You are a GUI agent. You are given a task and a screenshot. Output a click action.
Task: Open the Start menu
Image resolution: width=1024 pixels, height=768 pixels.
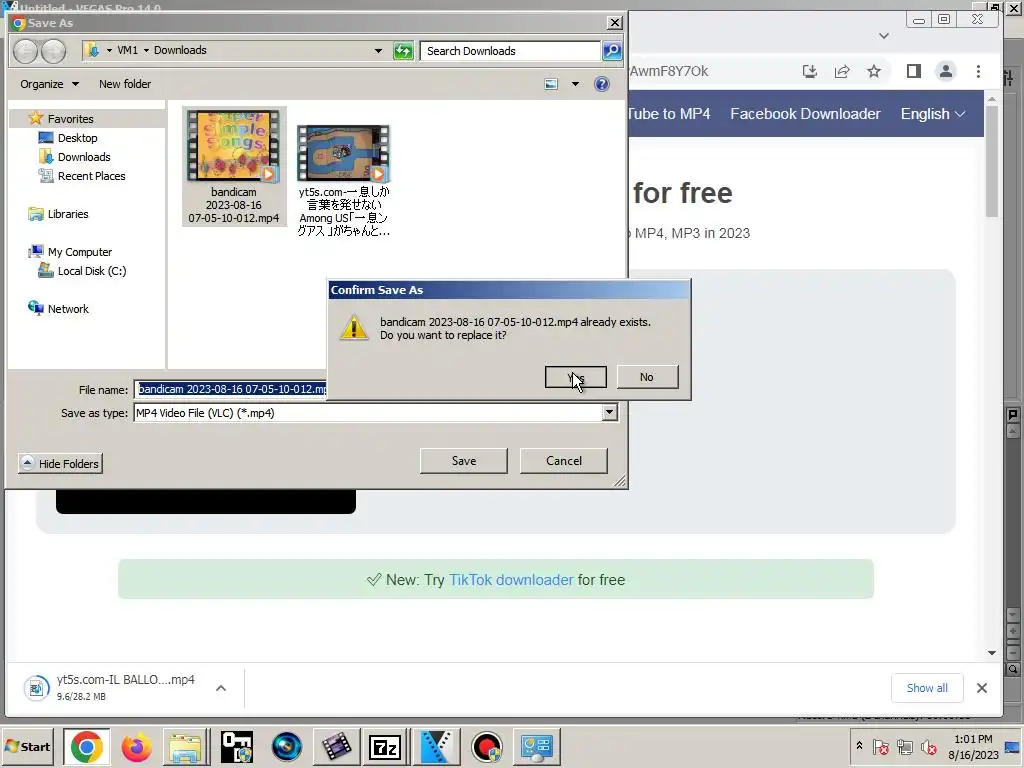pos(27,746)
